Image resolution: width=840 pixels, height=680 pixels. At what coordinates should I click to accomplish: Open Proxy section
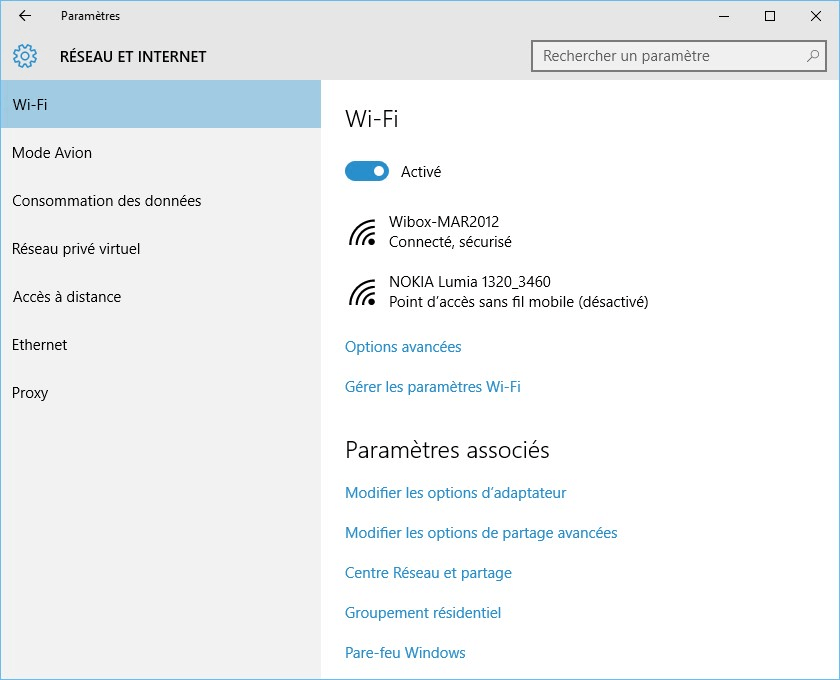pyautogui.click(x=161, y=392)
